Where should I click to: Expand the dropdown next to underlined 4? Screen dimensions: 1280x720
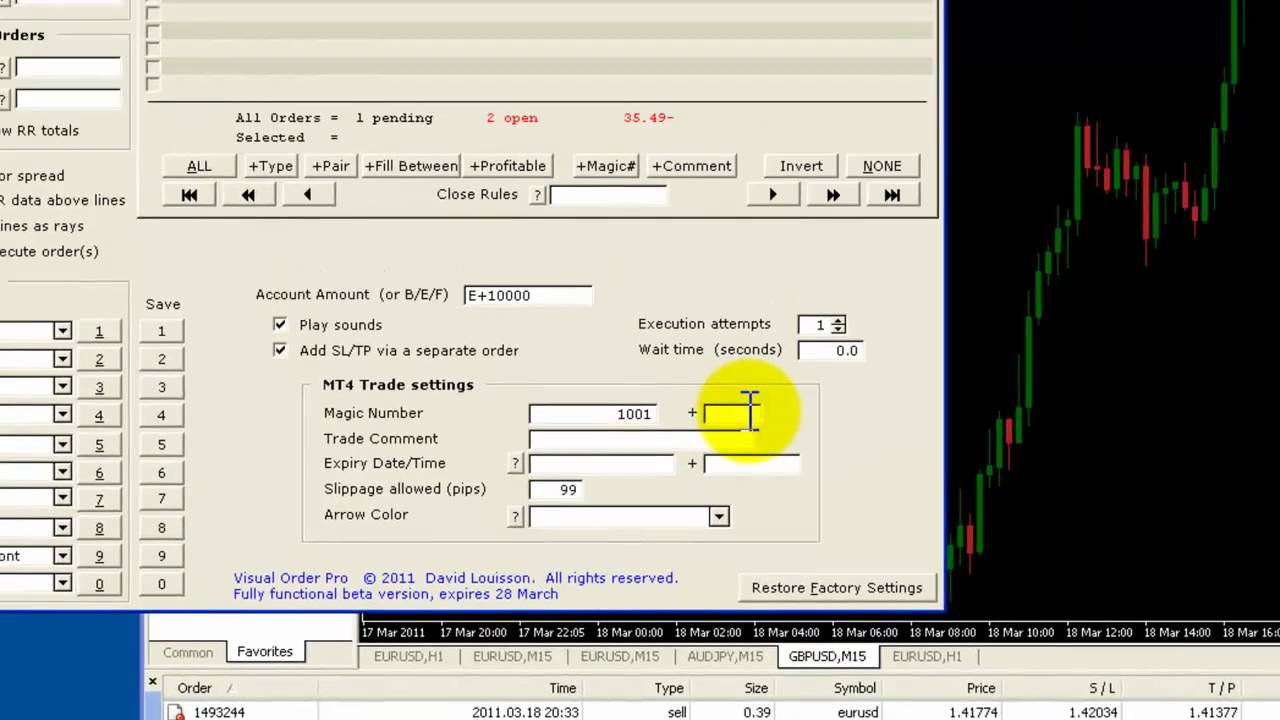click(x=62, y=415)
